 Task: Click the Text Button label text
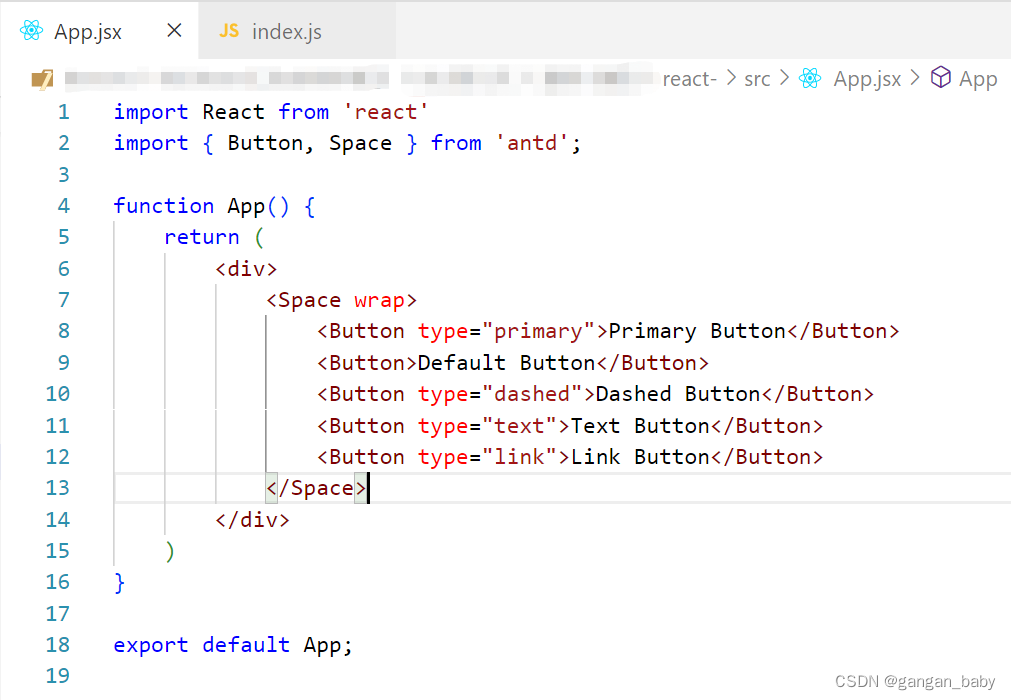pos(640,425)
